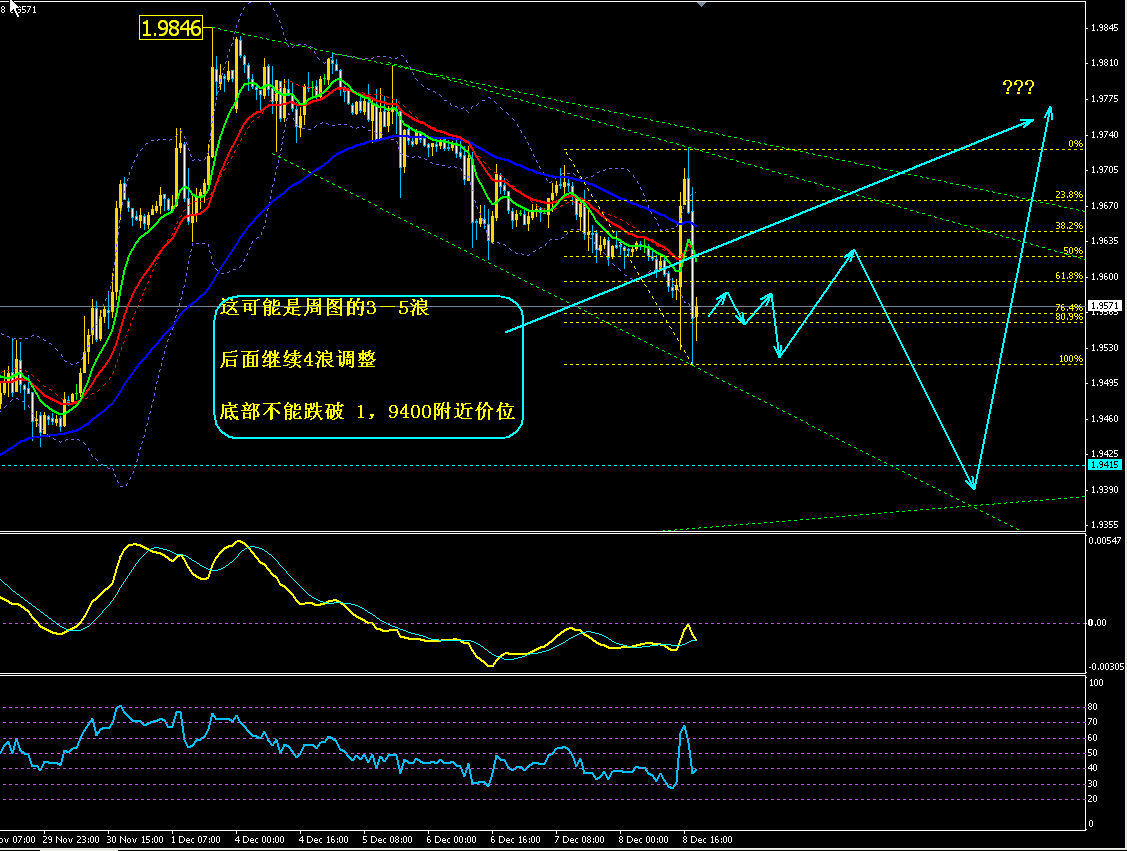Click the Fibonacci 0% level label

tap(1075, 144)
